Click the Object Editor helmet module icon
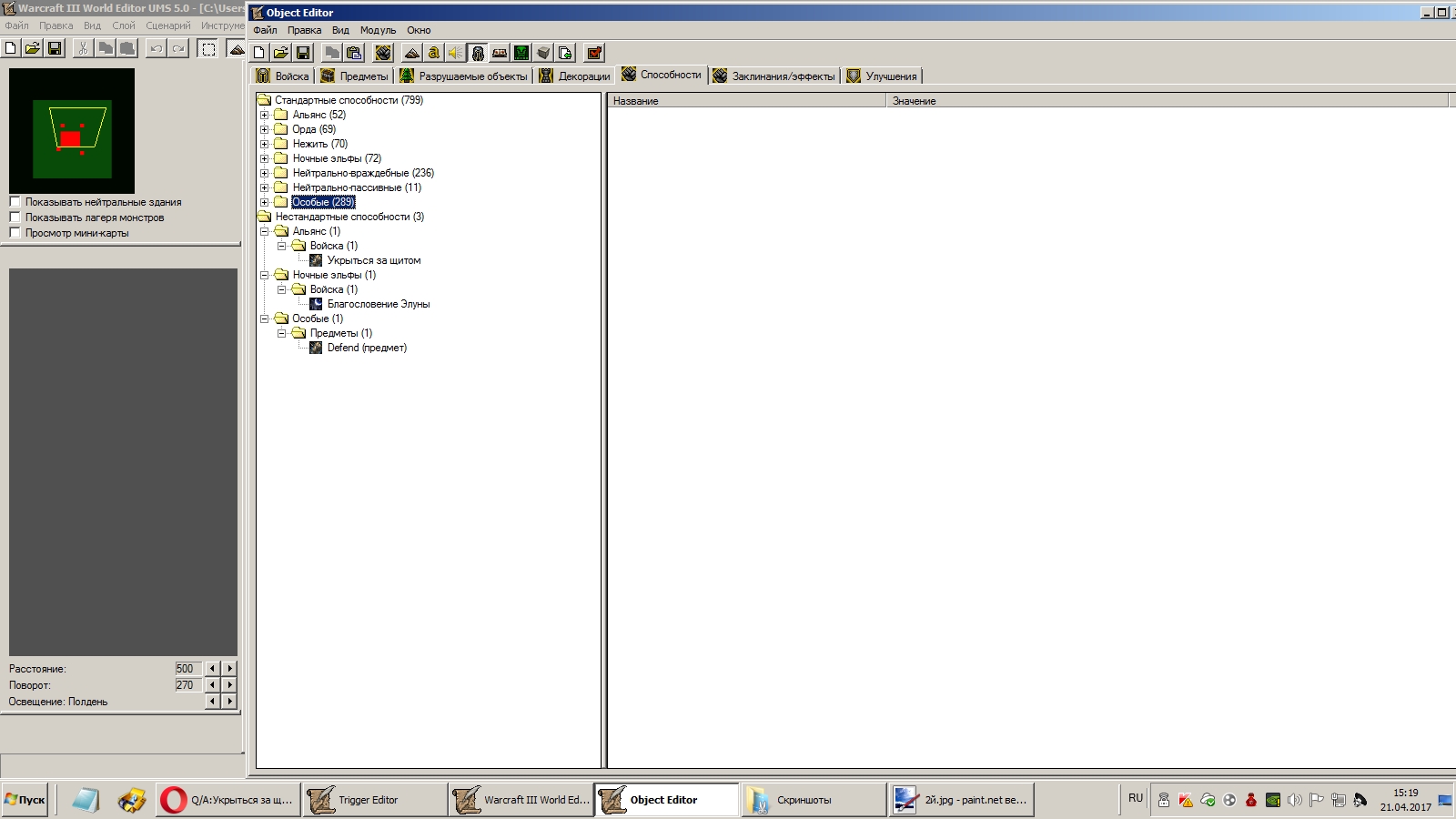Screen dimensions: 1456x819 (x=478, y=53)
